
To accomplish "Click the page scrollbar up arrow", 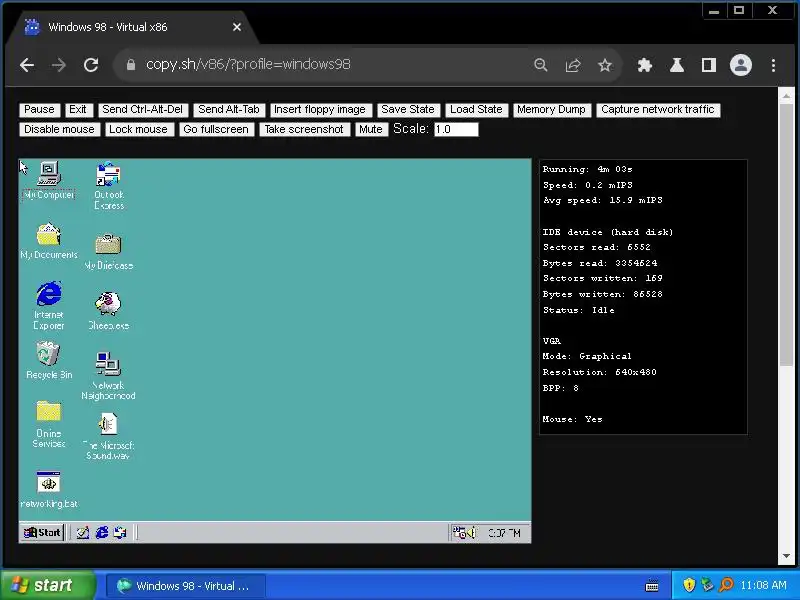I will tap(786, 95).
